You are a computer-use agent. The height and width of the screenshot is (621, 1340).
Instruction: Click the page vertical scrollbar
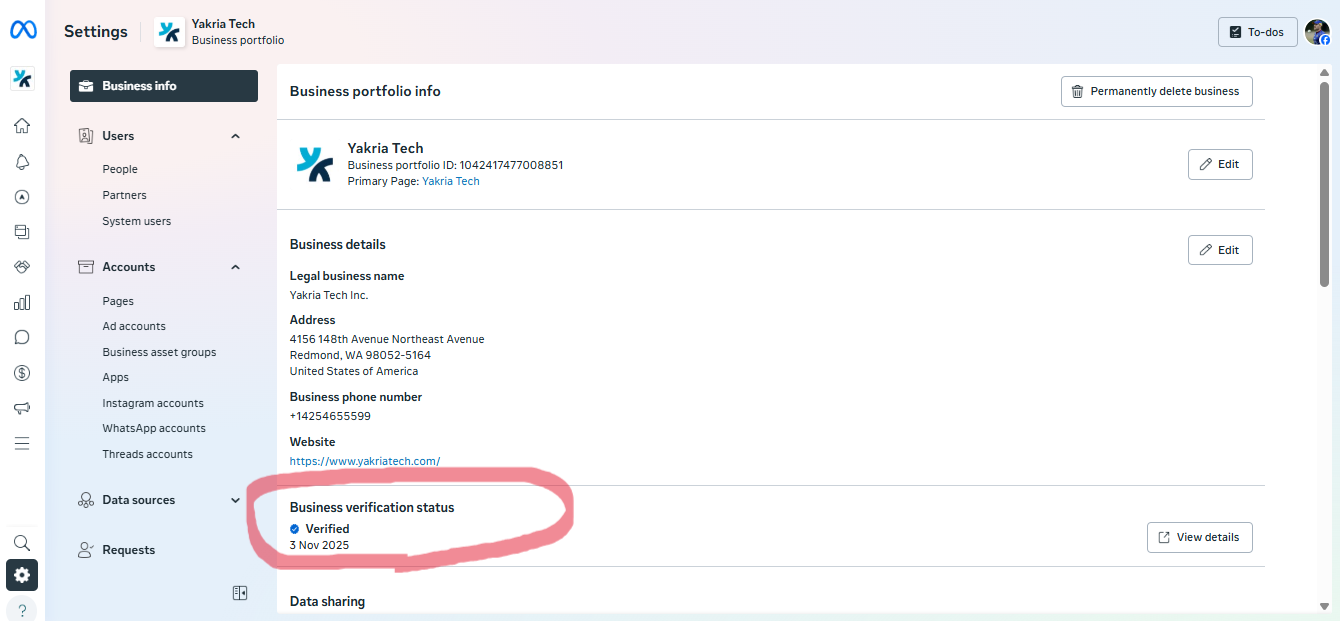(x=1324, y=180)
